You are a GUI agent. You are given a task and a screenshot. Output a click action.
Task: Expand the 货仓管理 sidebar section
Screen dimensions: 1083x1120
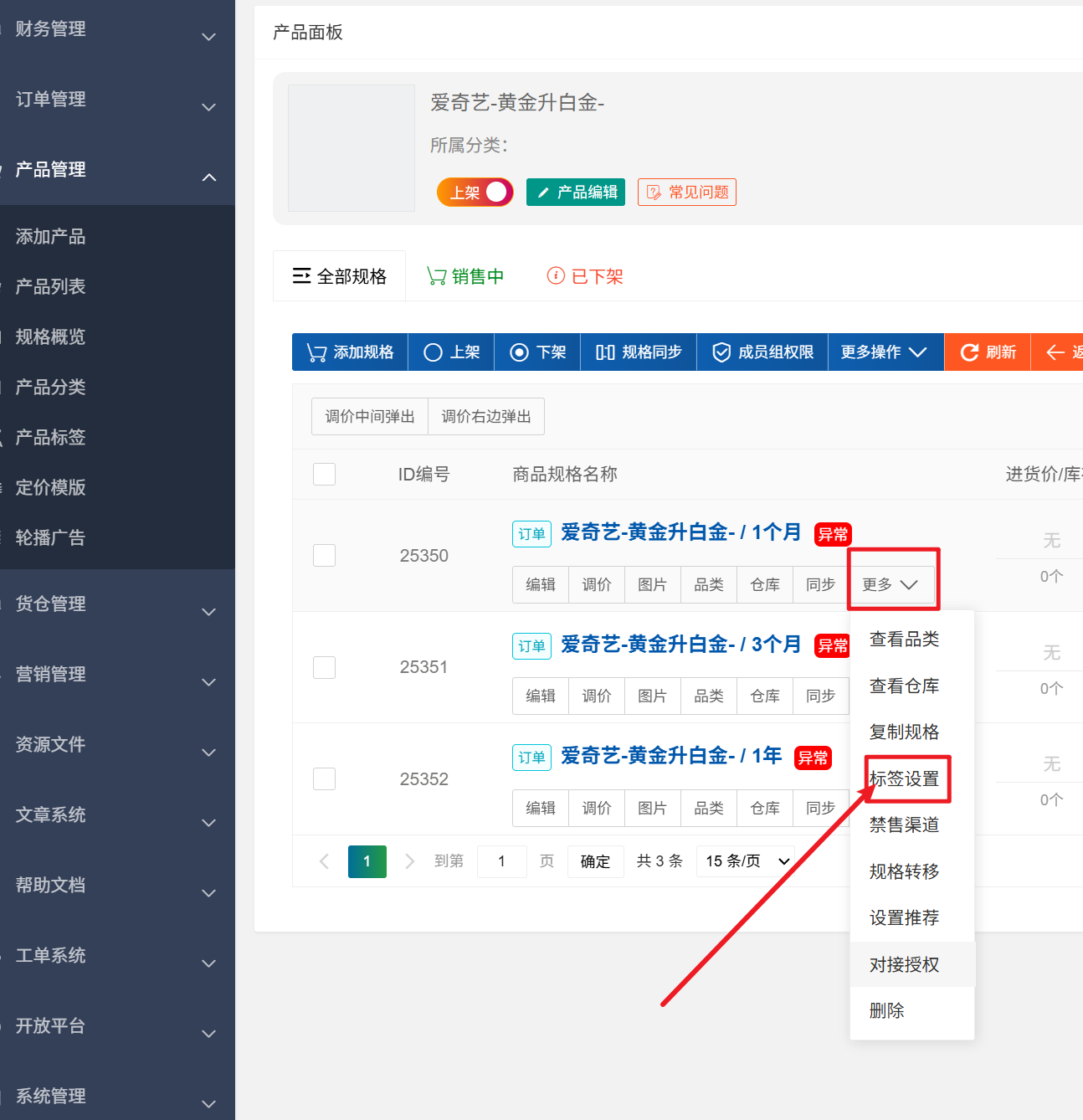point(117,604)
